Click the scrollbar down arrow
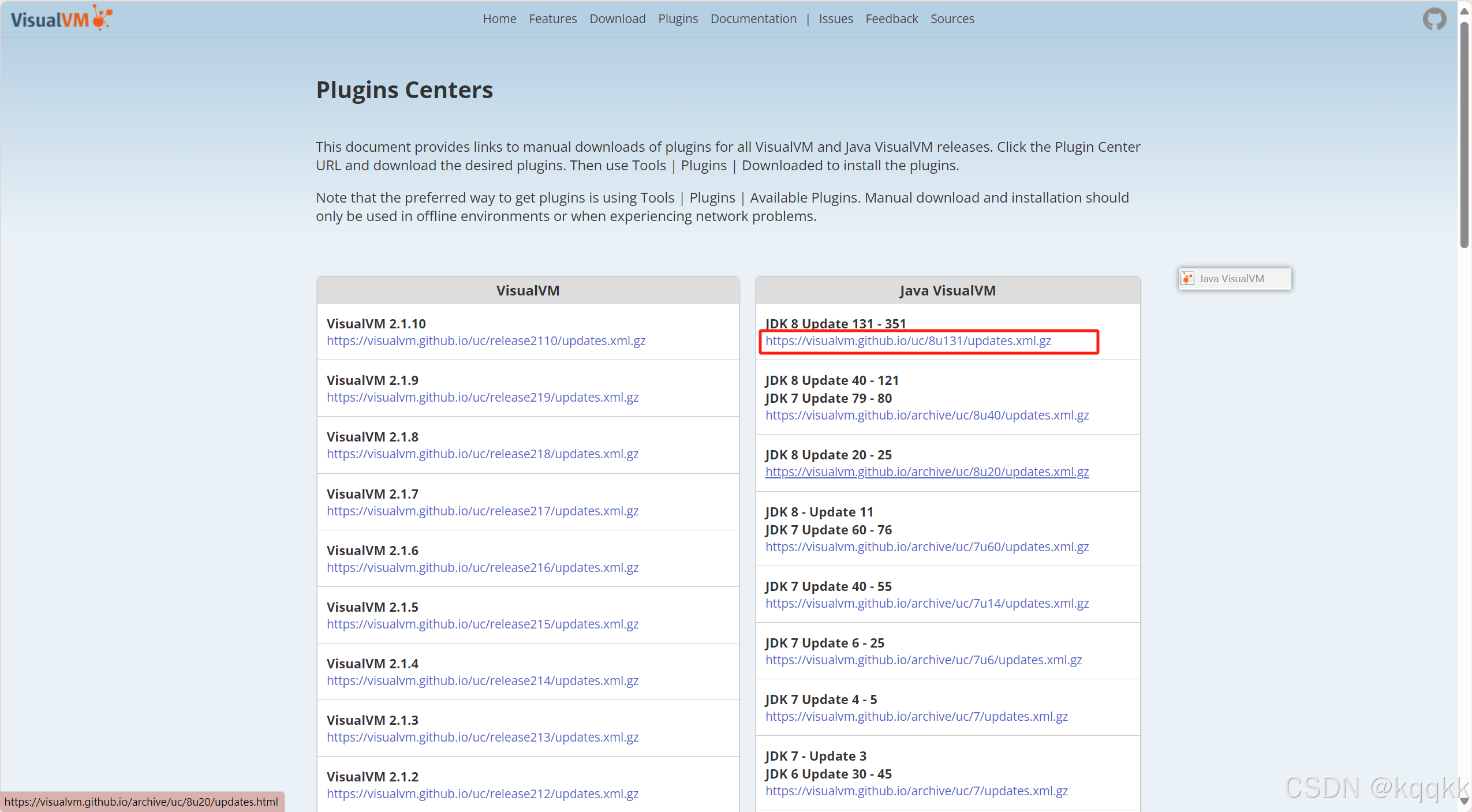 tap(1464, 800)
